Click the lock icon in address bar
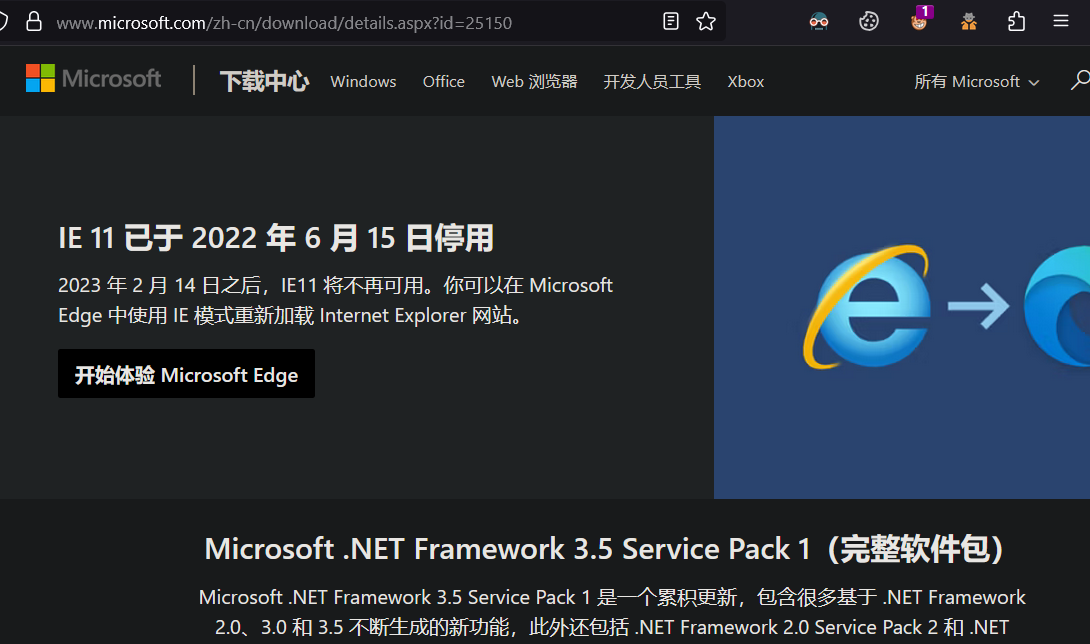The width and height of the screenshot is (1090, 644). [x=33, y=22]
